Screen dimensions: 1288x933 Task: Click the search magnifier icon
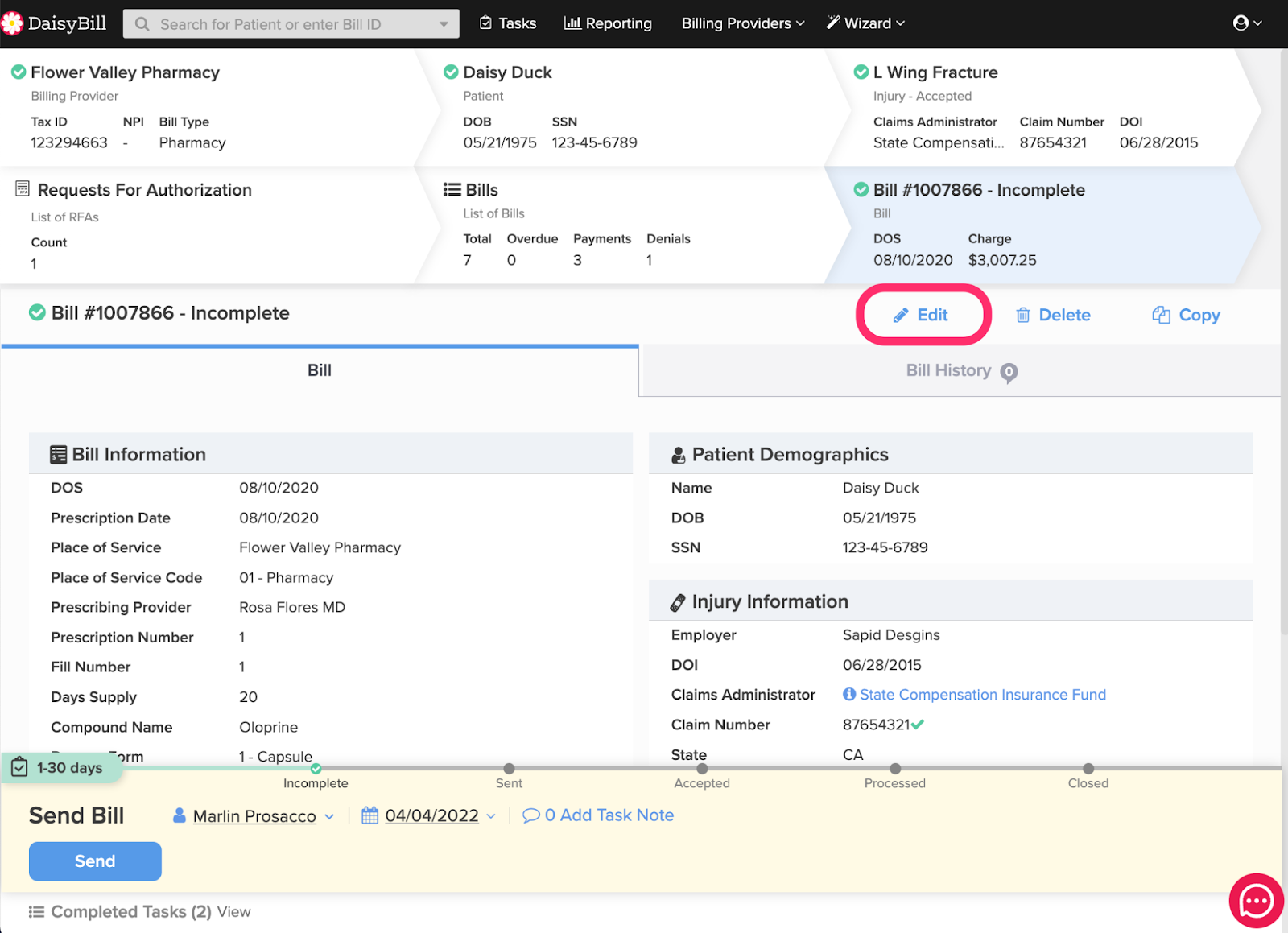click(142, 24)
